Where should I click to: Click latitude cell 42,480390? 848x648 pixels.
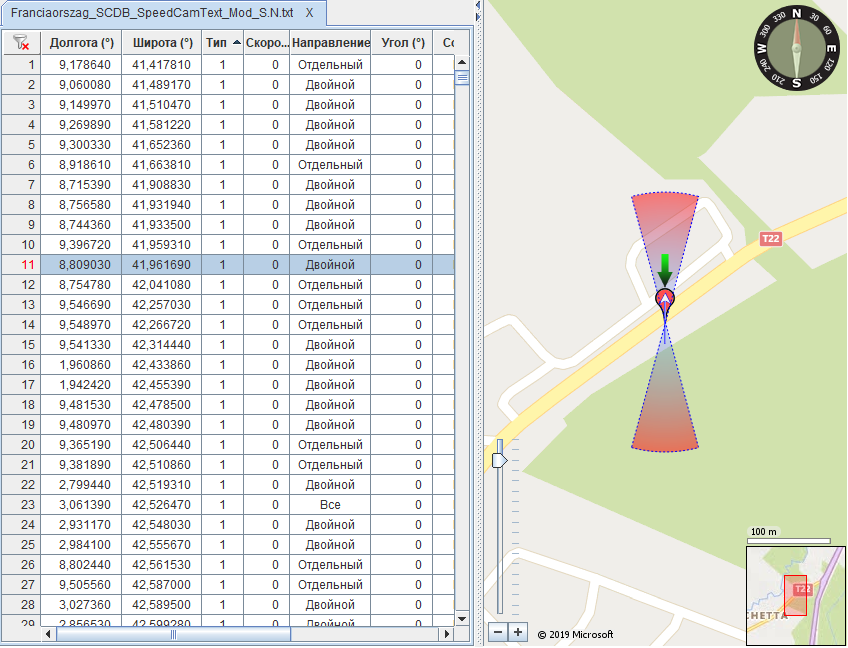click(x=162, y=425)
